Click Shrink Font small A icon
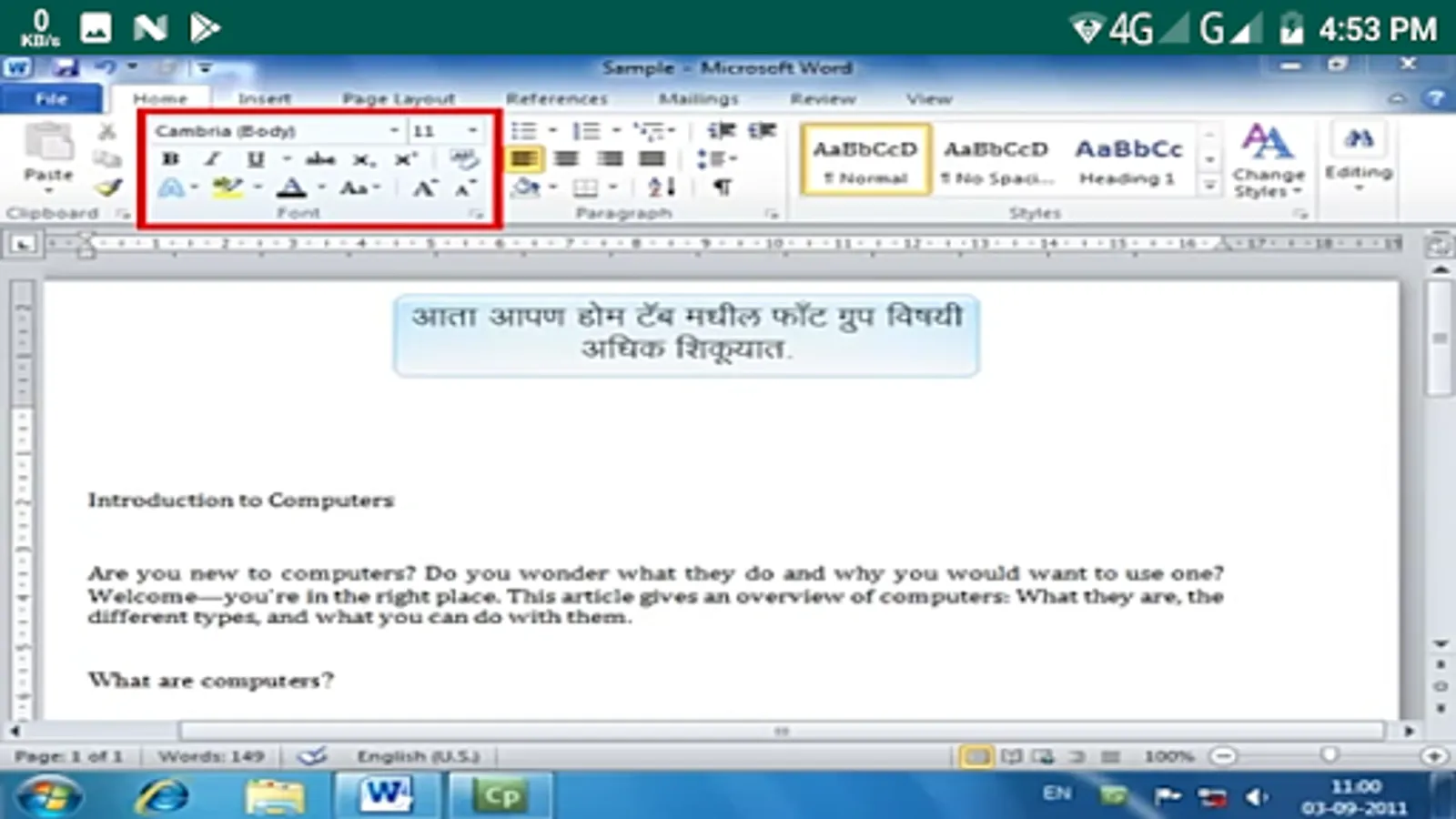The image size is (1456, 819). pyautogui.click(x=465, y=188)
